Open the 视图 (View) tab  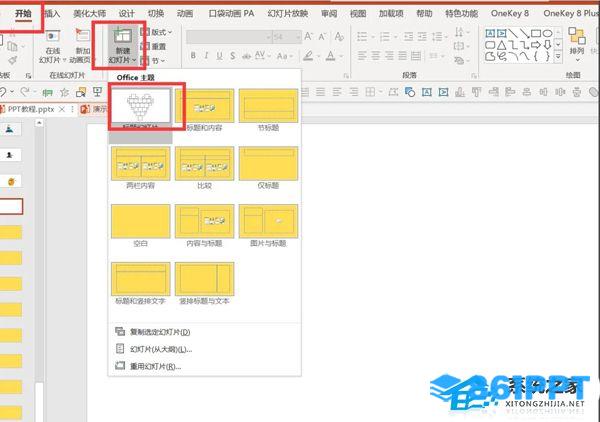point(358,14)
